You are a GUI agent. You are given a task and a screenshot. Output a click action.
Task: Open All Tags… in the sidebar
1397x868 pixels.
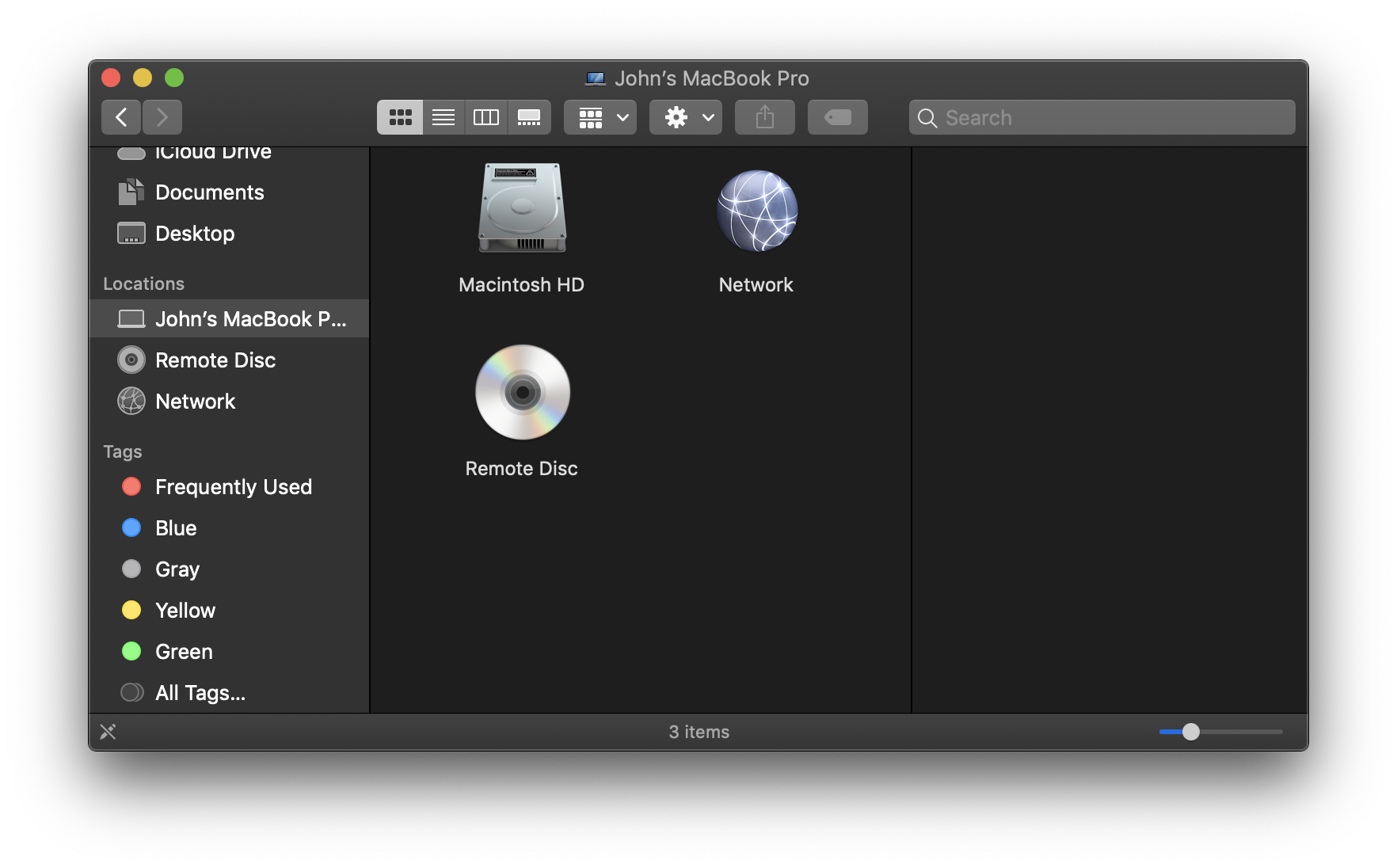(230, 693)
